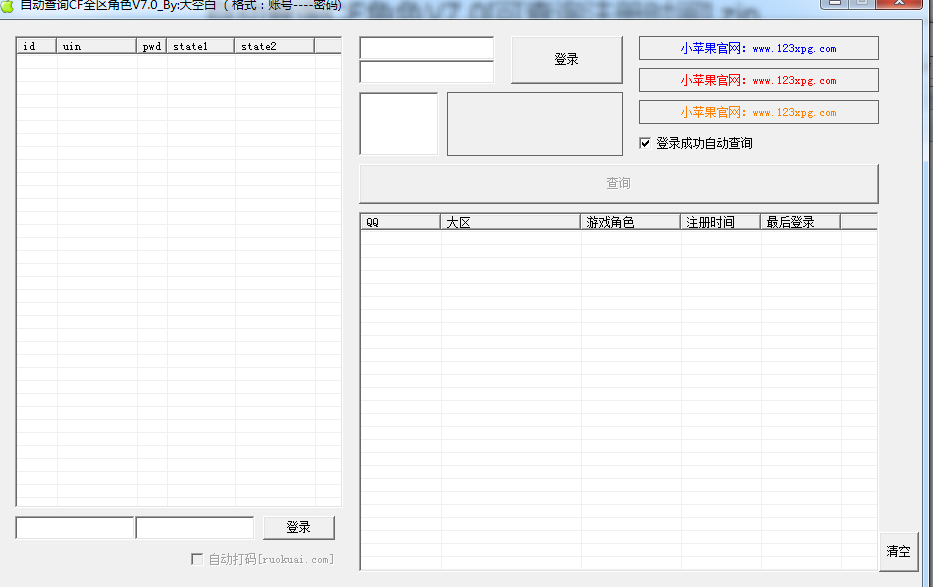Screen dimensions: 933x587
Task: Click the 大区 column header
Action: point(511,222)
